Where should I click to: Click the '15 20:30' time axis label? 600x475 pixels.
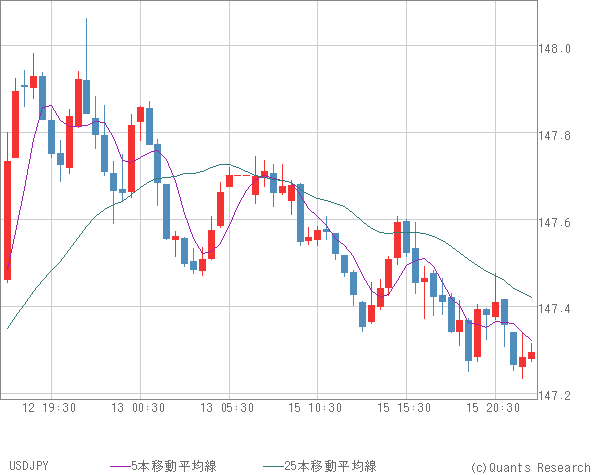pyautogui.click(x=493, y=408)
